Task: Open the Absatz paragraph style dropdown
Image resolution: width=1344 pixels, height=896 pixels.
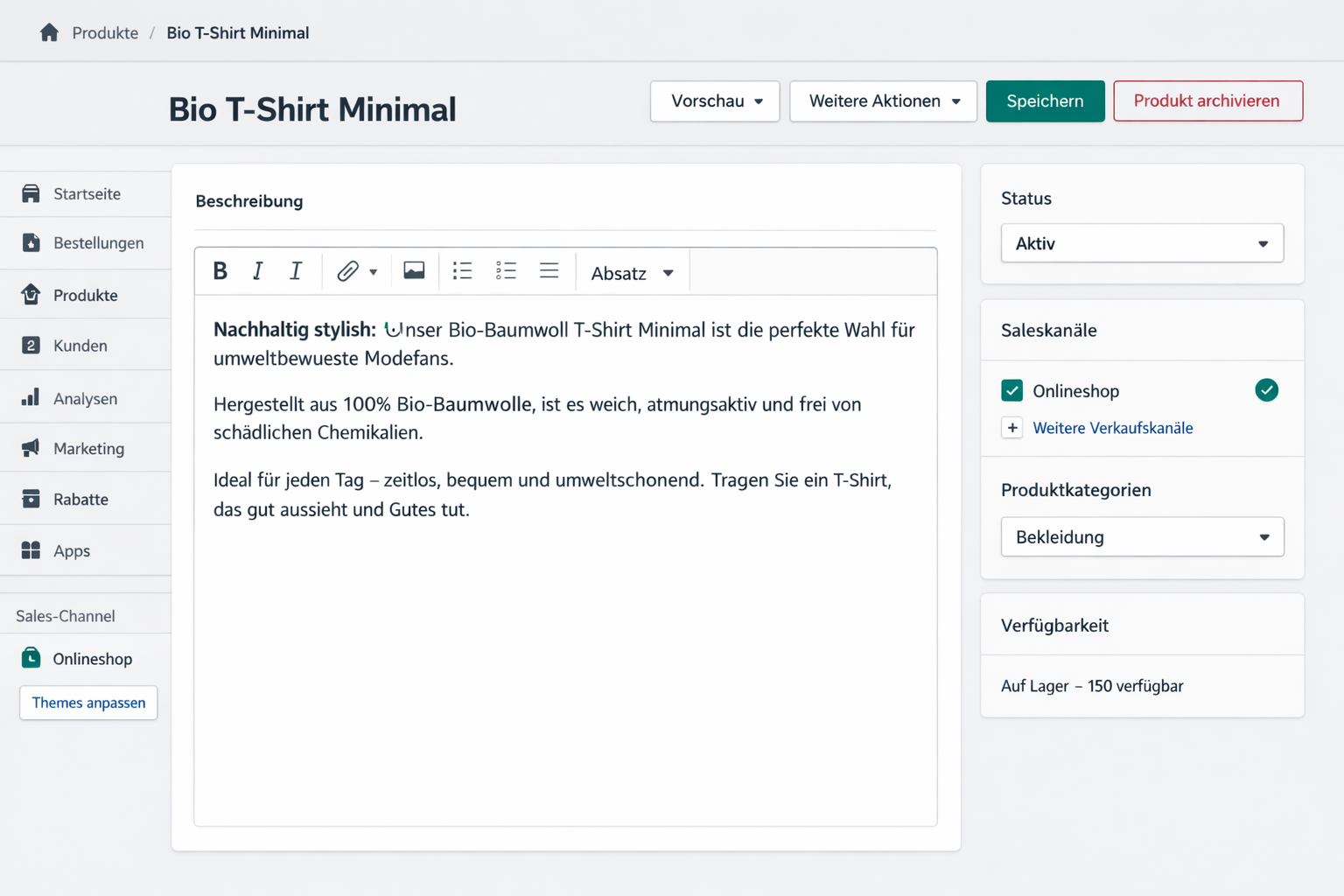Action: [633, 273]
